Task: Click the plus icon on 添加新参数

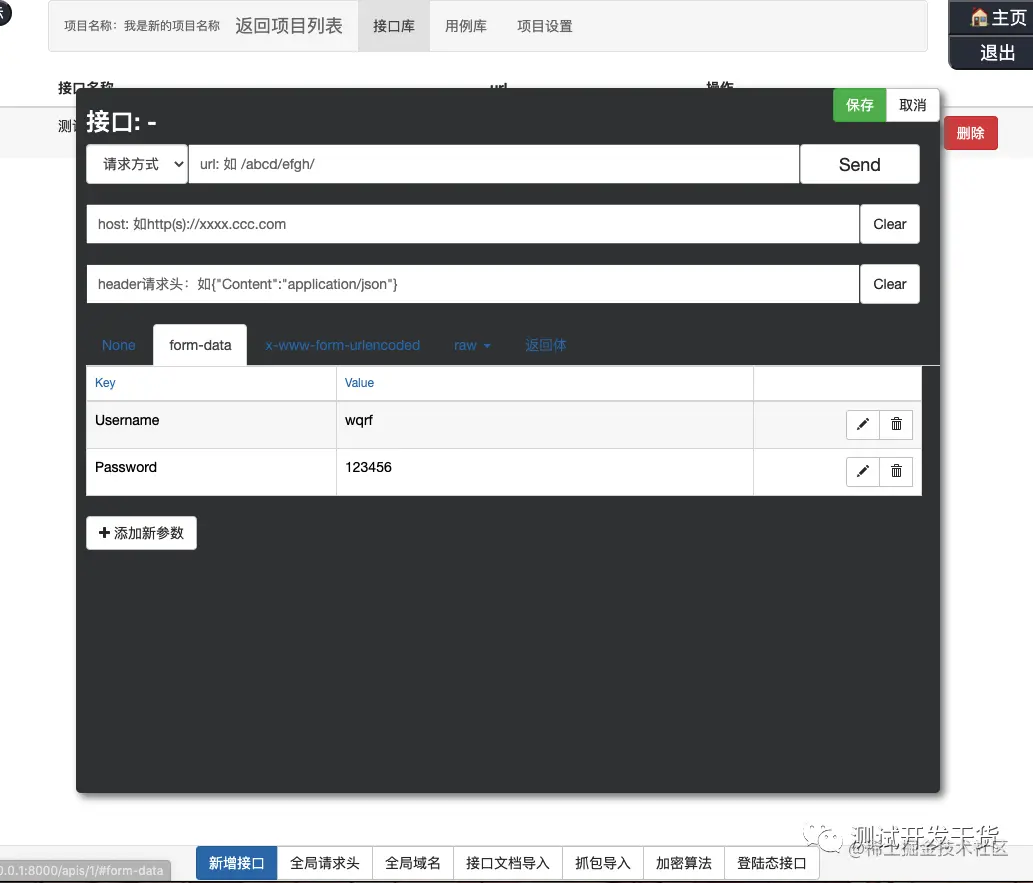Action: 104,533
